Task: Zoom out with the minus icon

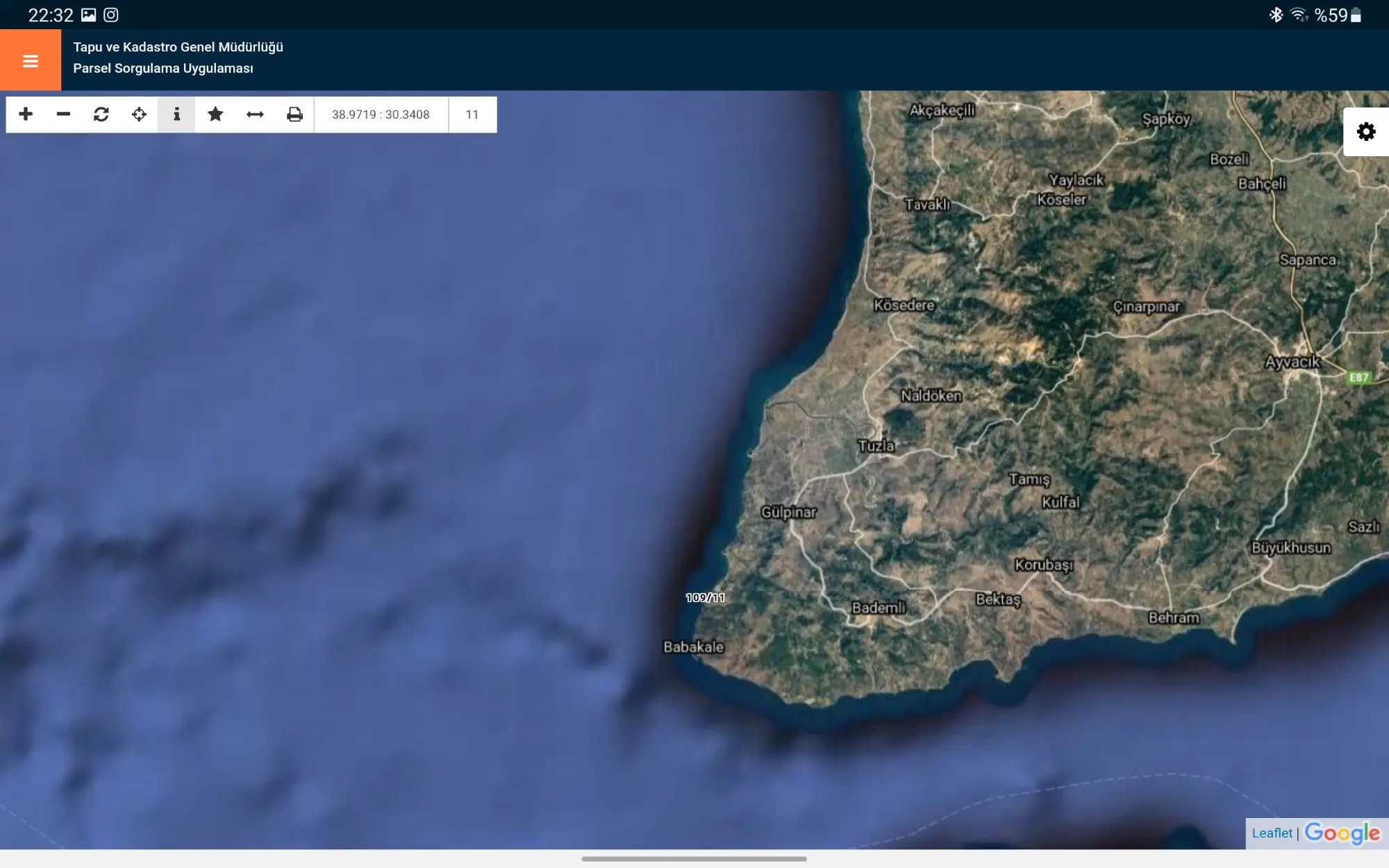Action: [63, 114]
